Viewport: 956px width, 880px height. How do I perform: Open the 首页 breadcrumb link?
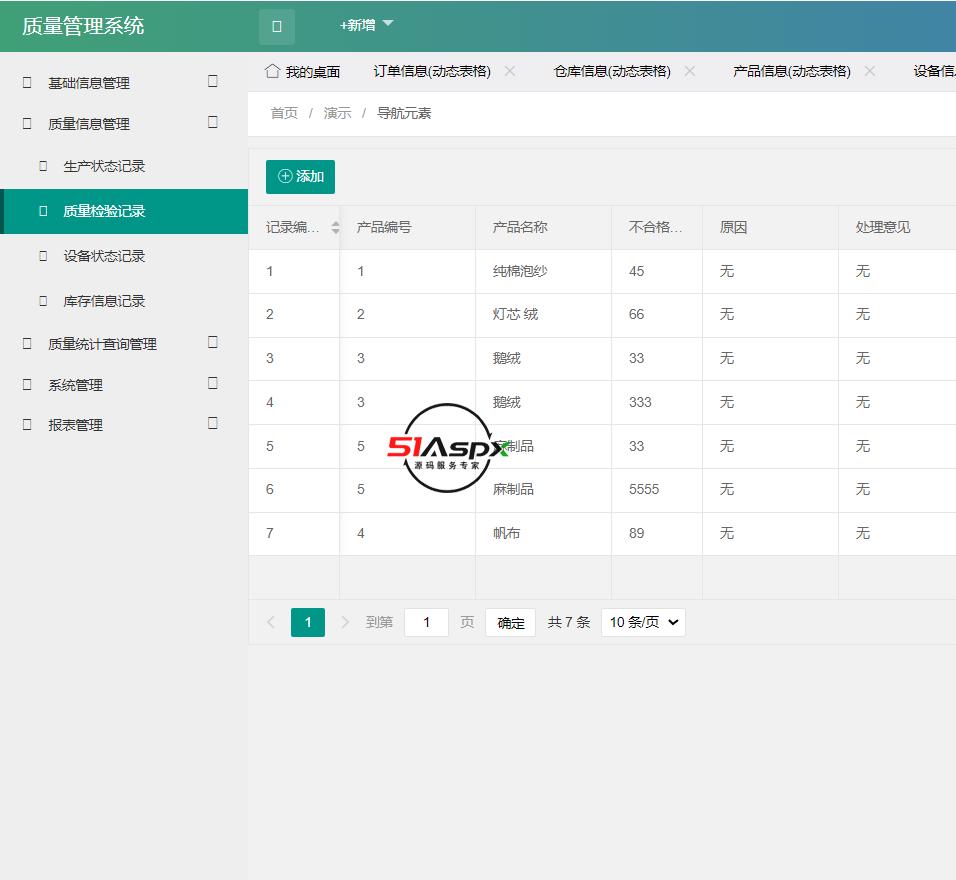click(x=282, y=113)
